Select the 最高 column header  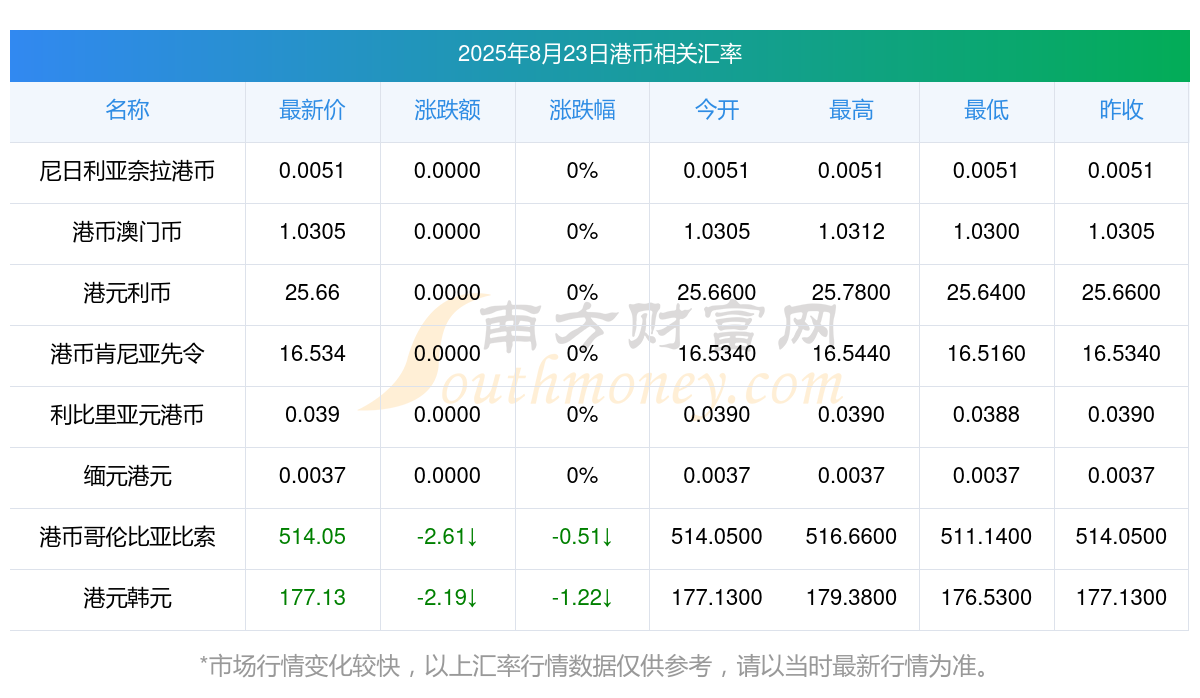click(x=851, y=110)
